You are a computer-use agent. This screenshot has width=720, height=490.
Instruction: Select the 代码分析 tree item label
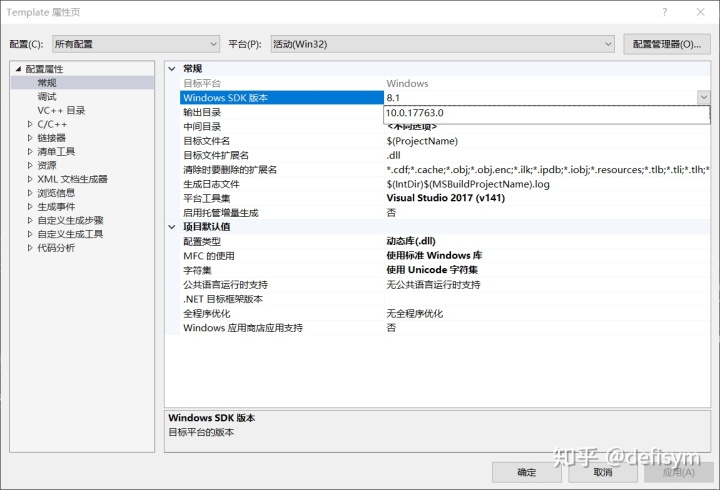tap(56, 248)
